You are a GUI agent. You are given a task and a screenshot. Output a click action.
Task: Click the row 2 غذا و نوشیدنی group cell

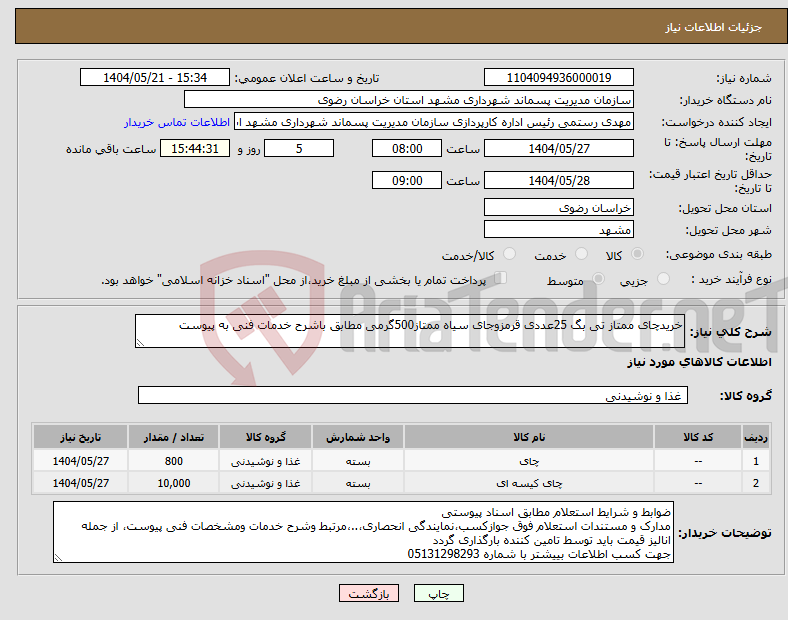(265, 483)
